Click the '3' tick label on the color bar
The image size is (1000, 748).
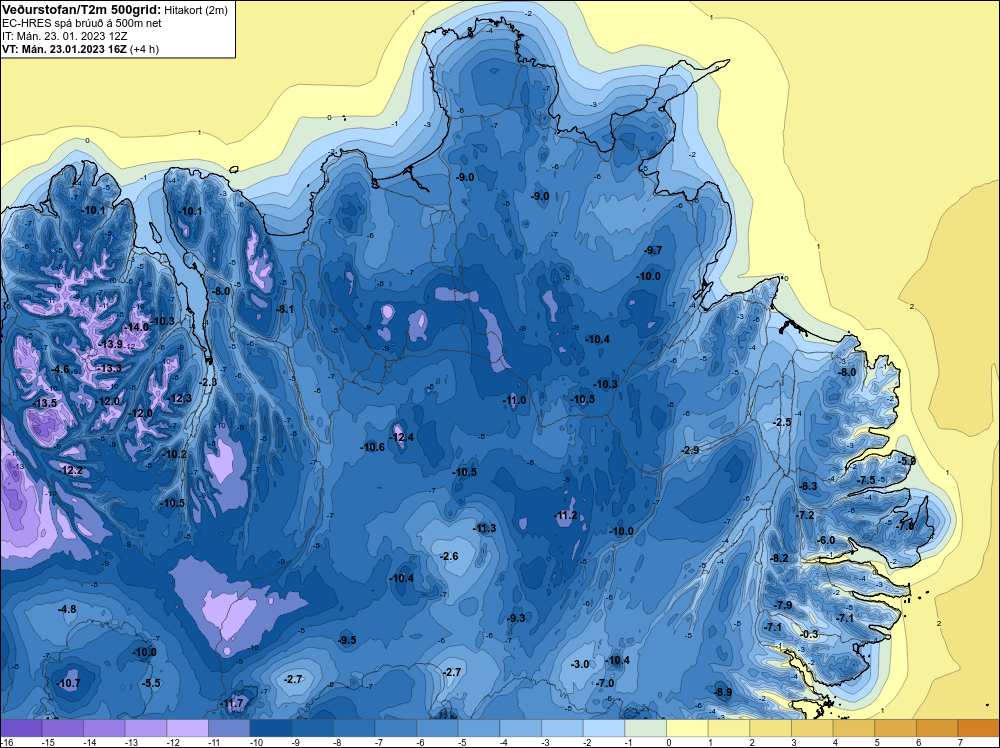tap(793, 742)
